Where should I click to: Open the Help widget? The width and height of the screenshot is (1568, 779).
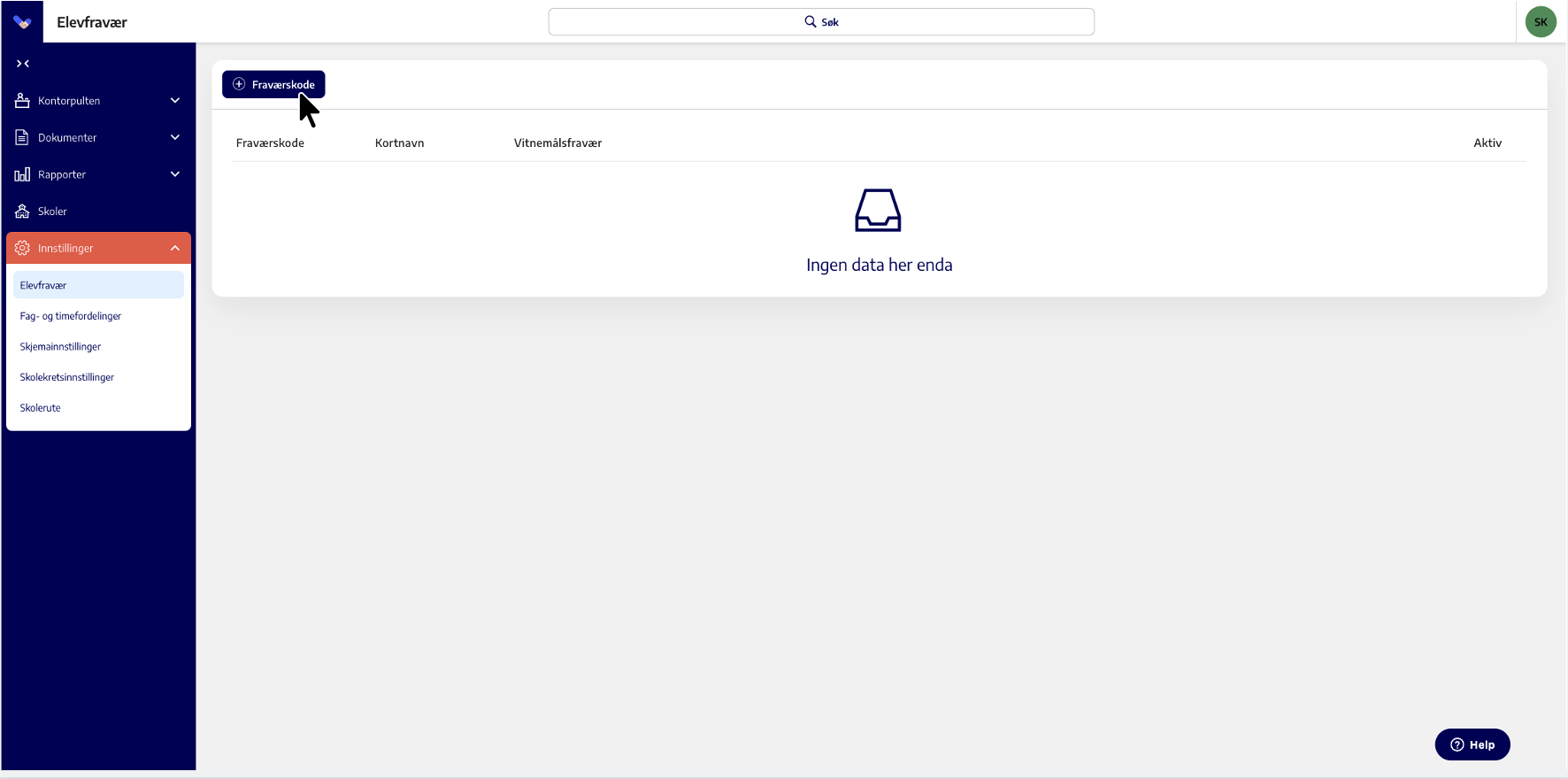point(1472,744)
